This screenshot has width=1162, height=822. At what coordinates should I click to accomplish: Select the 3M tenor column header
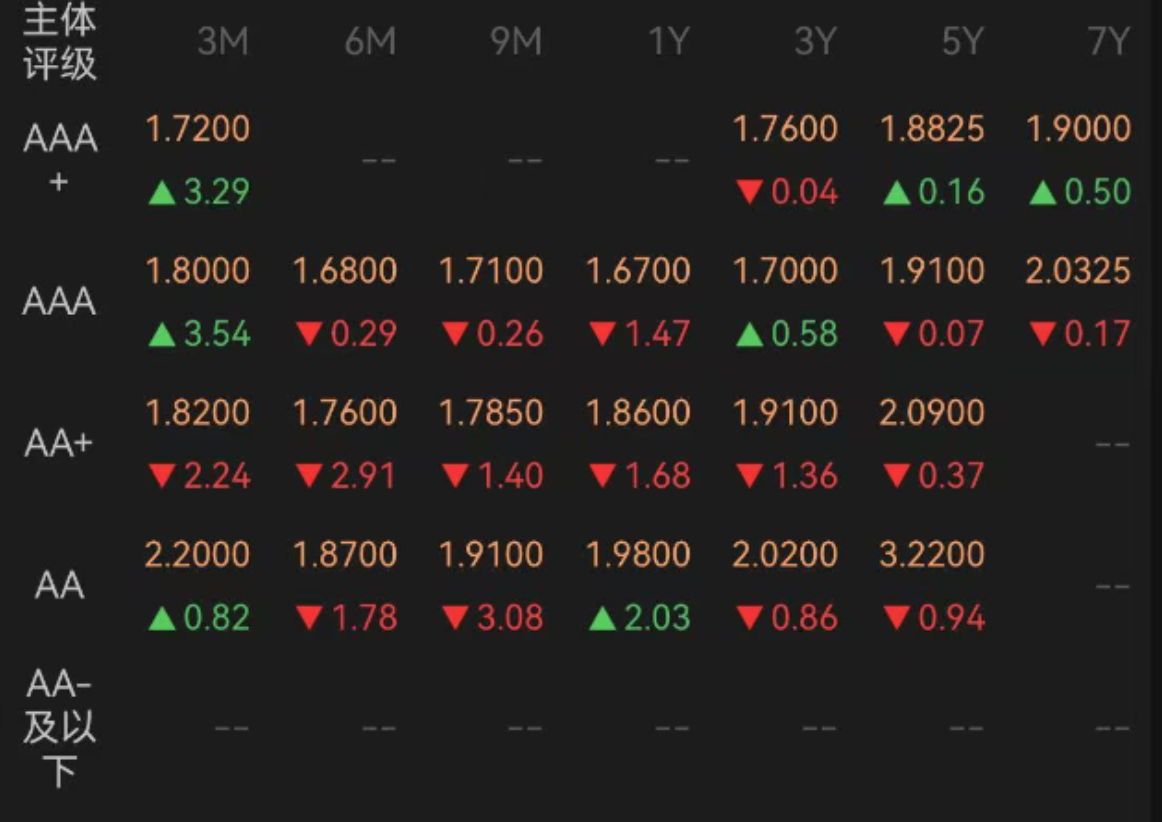click(x=222, y=42)
